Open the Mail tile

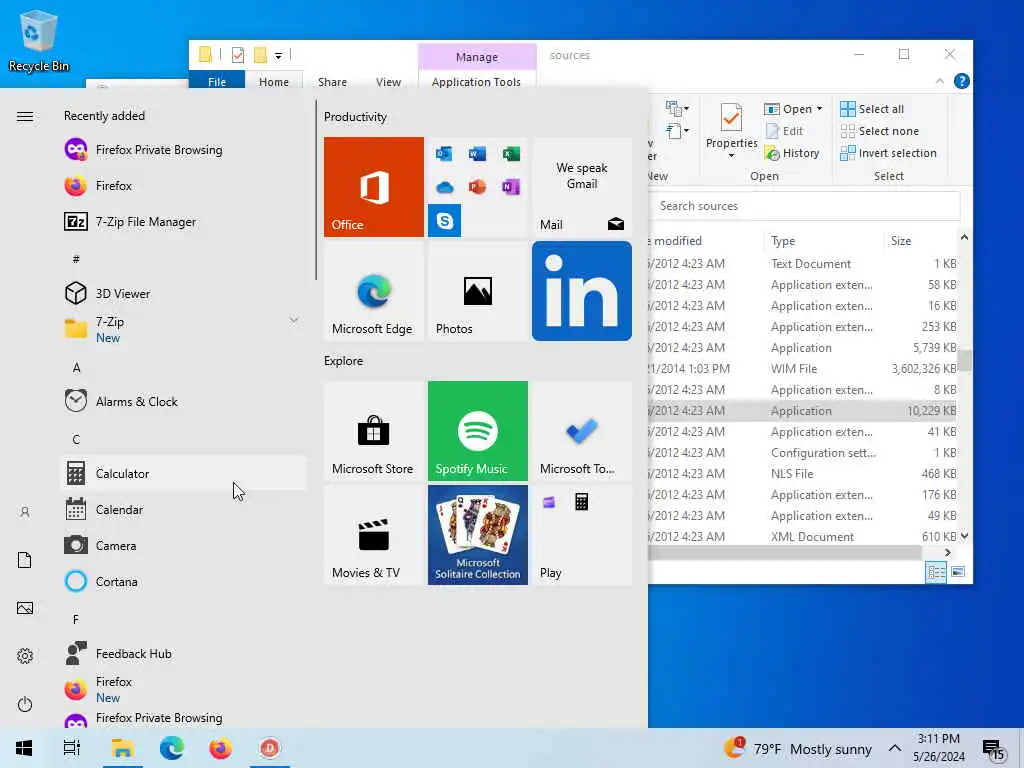pos(582,187)
